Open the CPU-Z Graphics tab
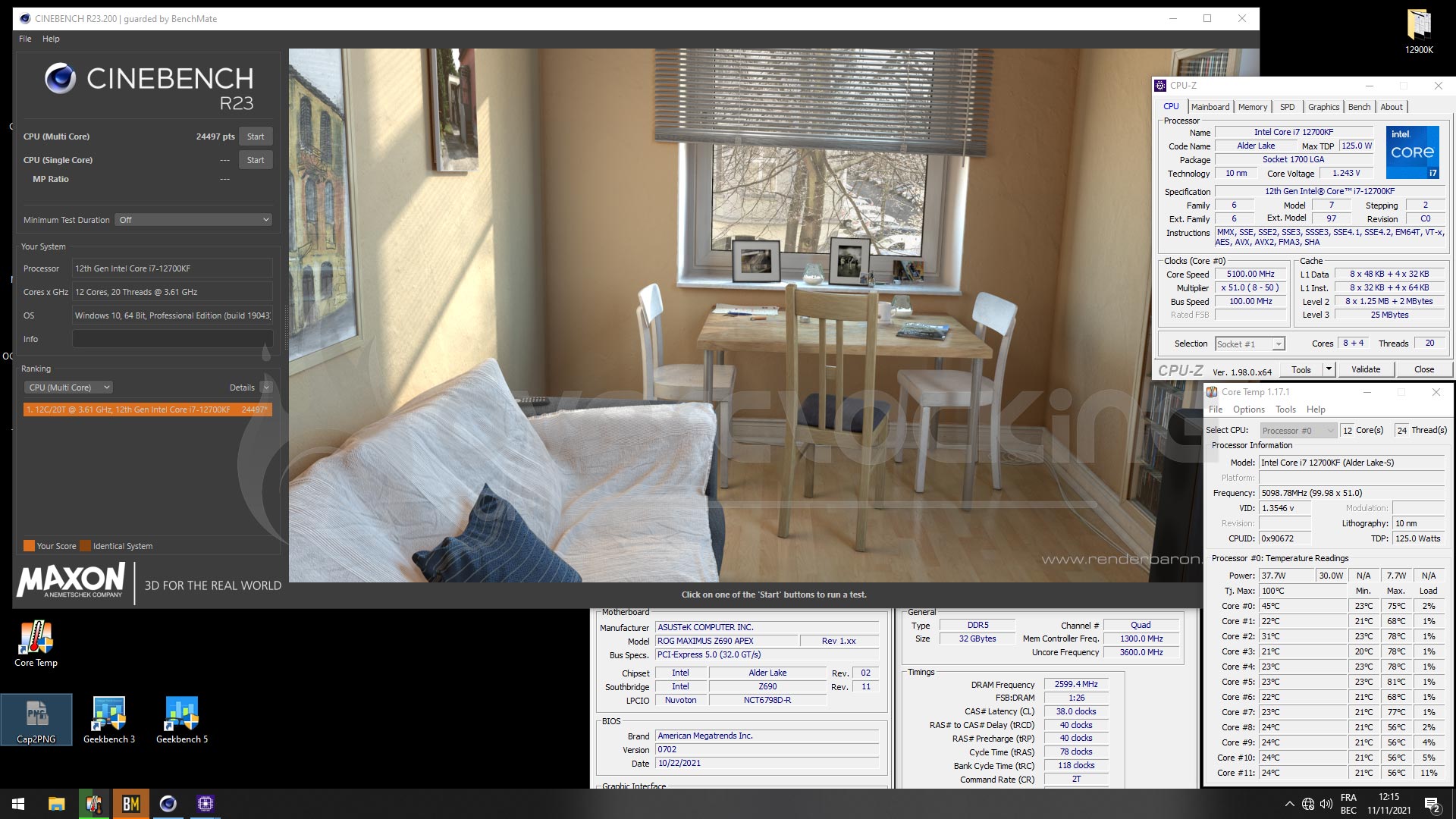 tap(1323, 107)
